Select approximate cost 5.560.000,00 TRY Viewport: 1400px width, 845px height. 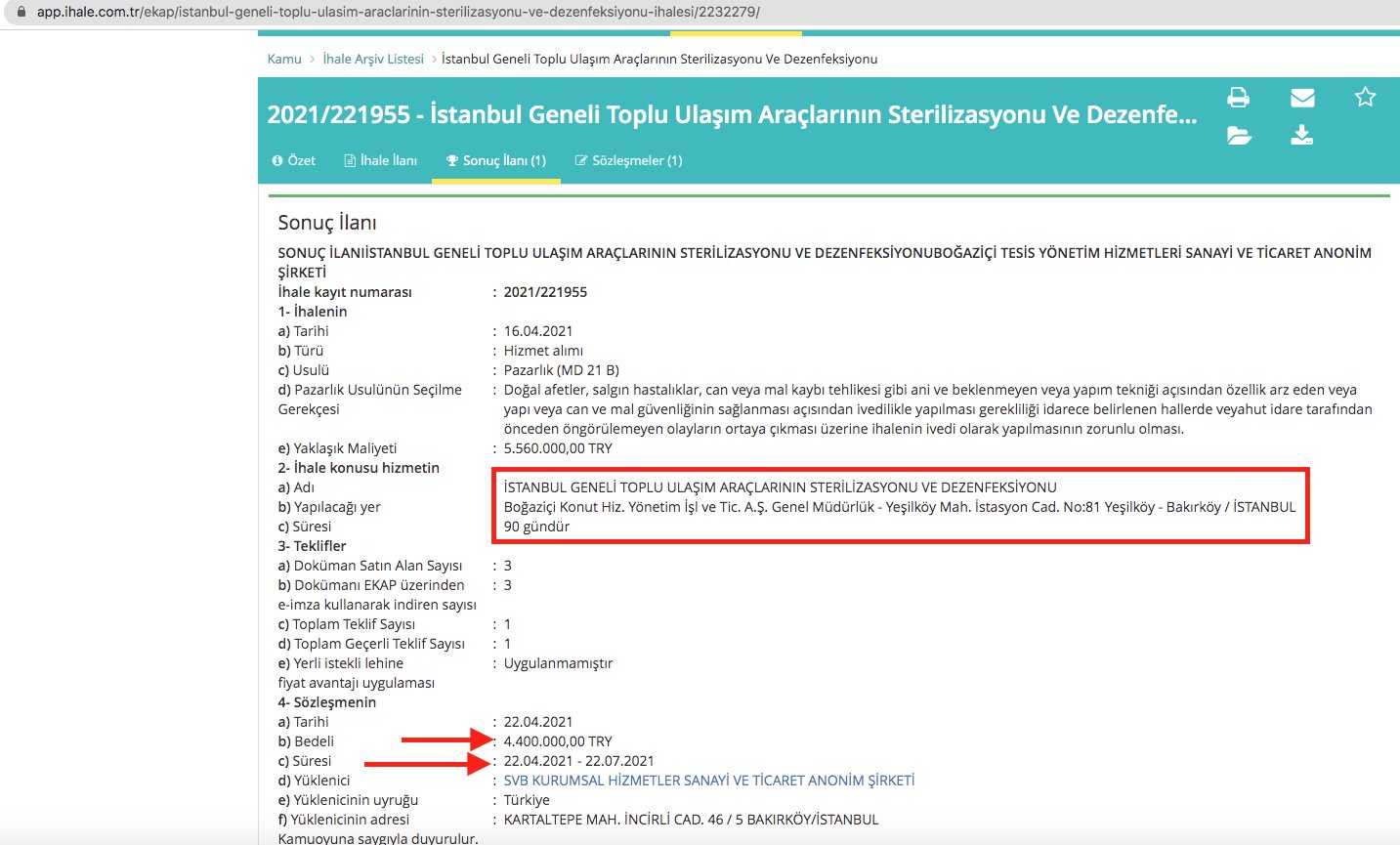pos(558,448)
